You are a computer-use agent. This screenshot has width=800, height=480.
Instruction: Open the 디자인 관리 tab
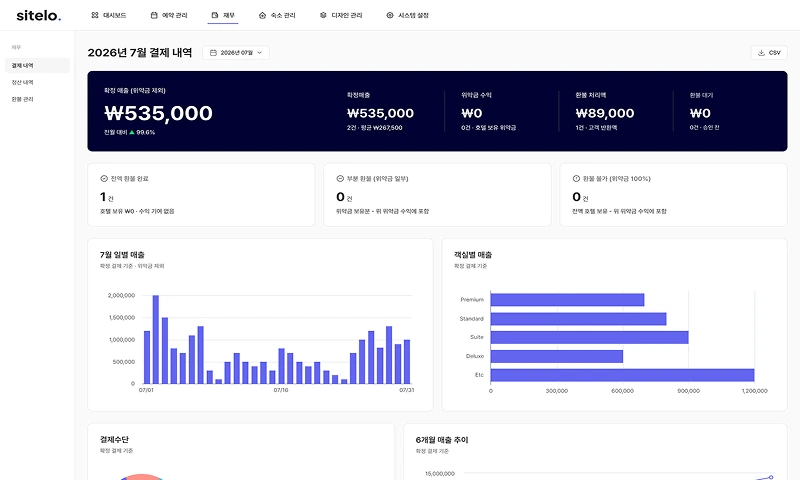(341, 15)
